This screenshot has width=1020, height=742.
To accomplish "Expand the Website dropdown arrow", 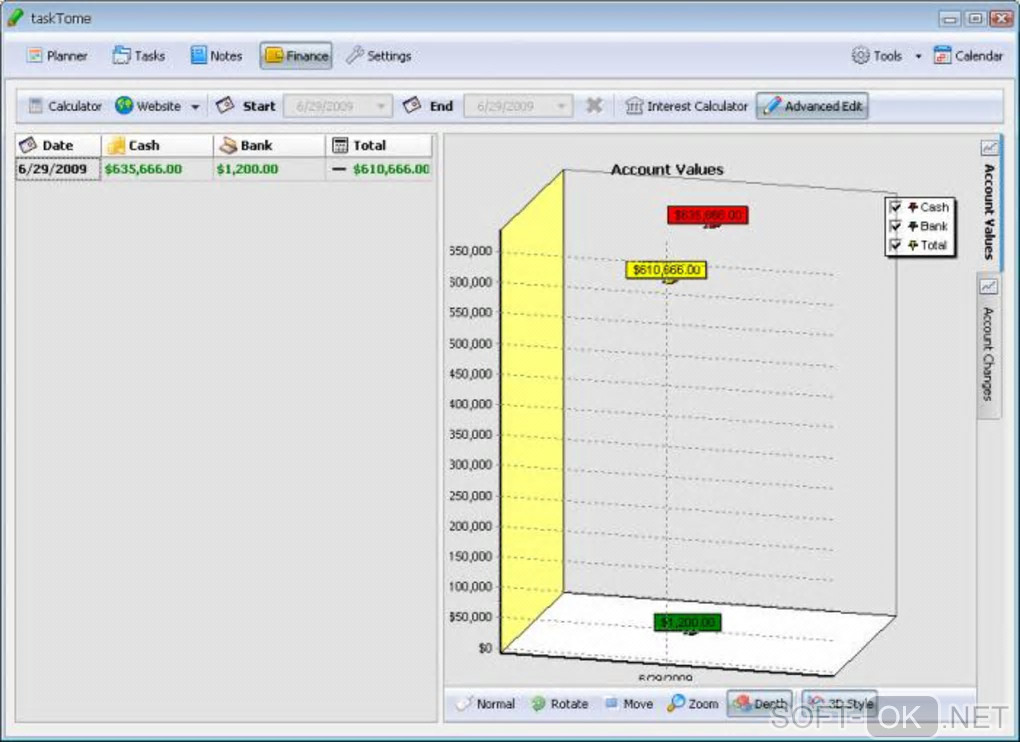I will tap(195, 107).
